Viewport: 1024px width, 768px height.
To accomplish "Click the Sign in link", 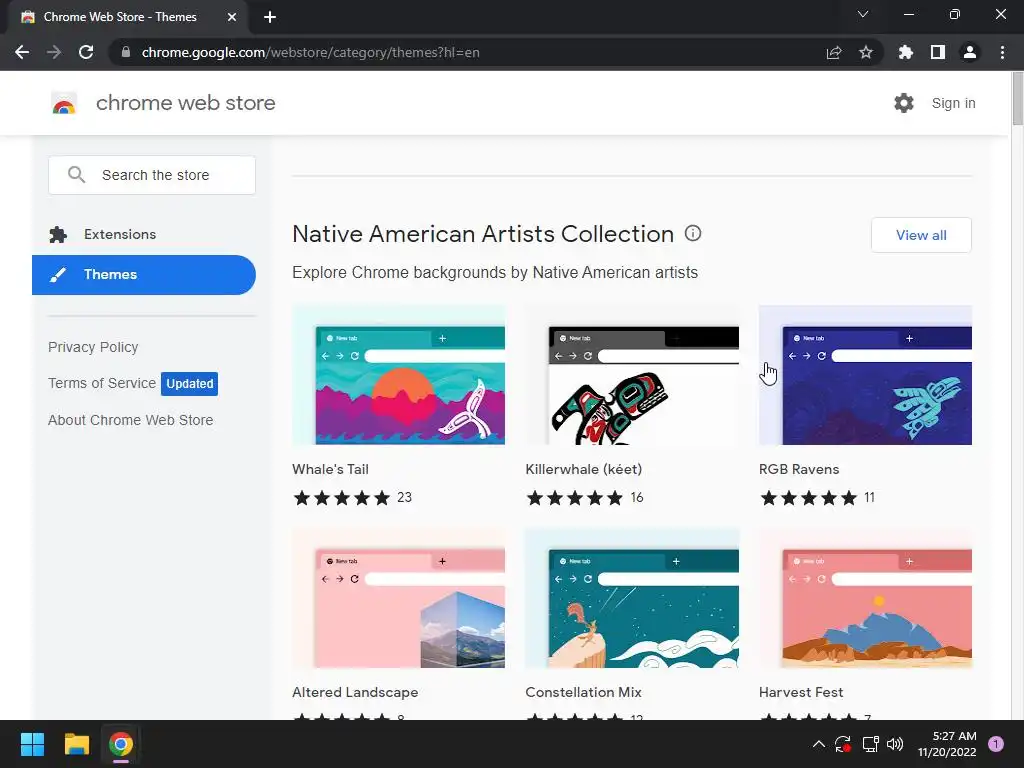I will click(x=953, y=103).
